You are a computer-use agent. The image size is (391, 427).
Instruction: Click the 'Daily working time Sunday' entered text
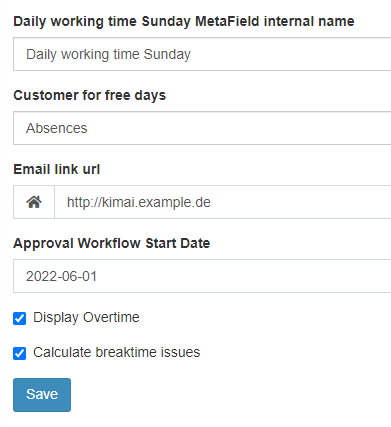[108, 54]
